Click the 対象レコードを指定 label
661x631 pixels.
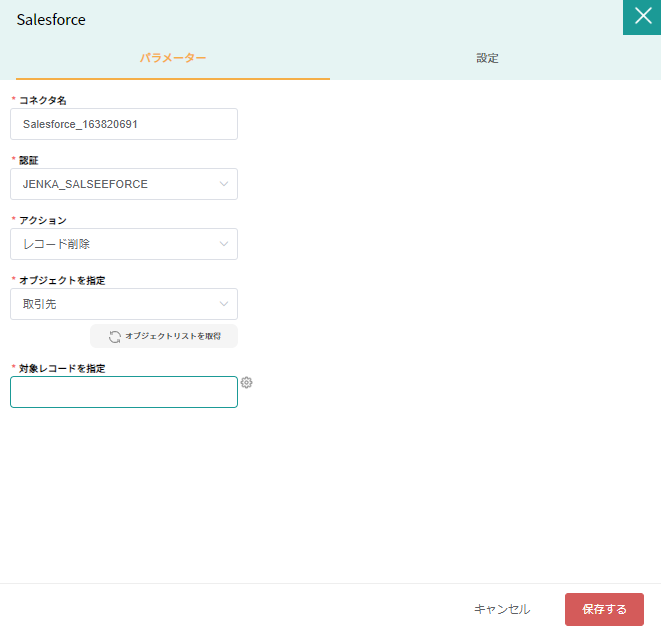click(x=62, y=368)
